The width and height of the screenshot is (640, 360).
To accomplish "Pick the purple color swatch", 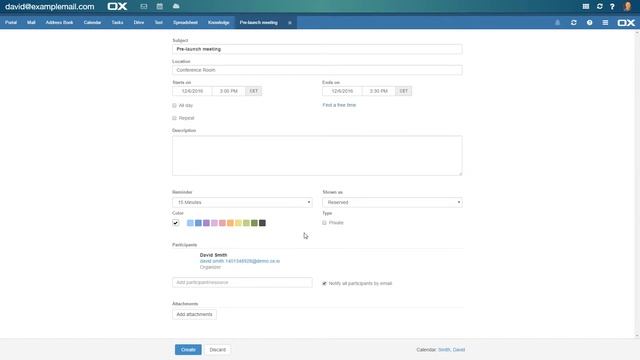I will tap(206, 223).
